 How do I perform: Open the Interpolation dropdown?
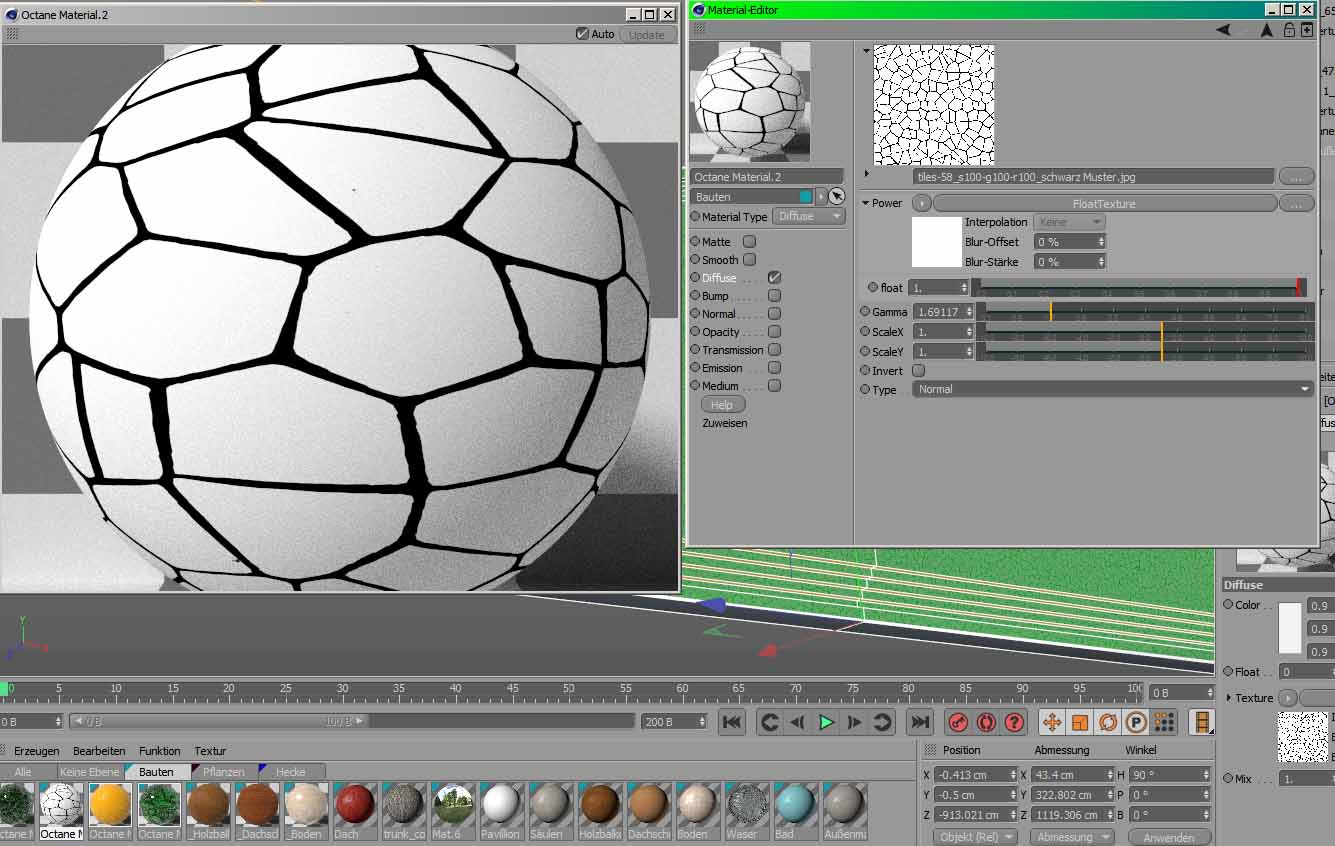click(x=1069, y=222)
